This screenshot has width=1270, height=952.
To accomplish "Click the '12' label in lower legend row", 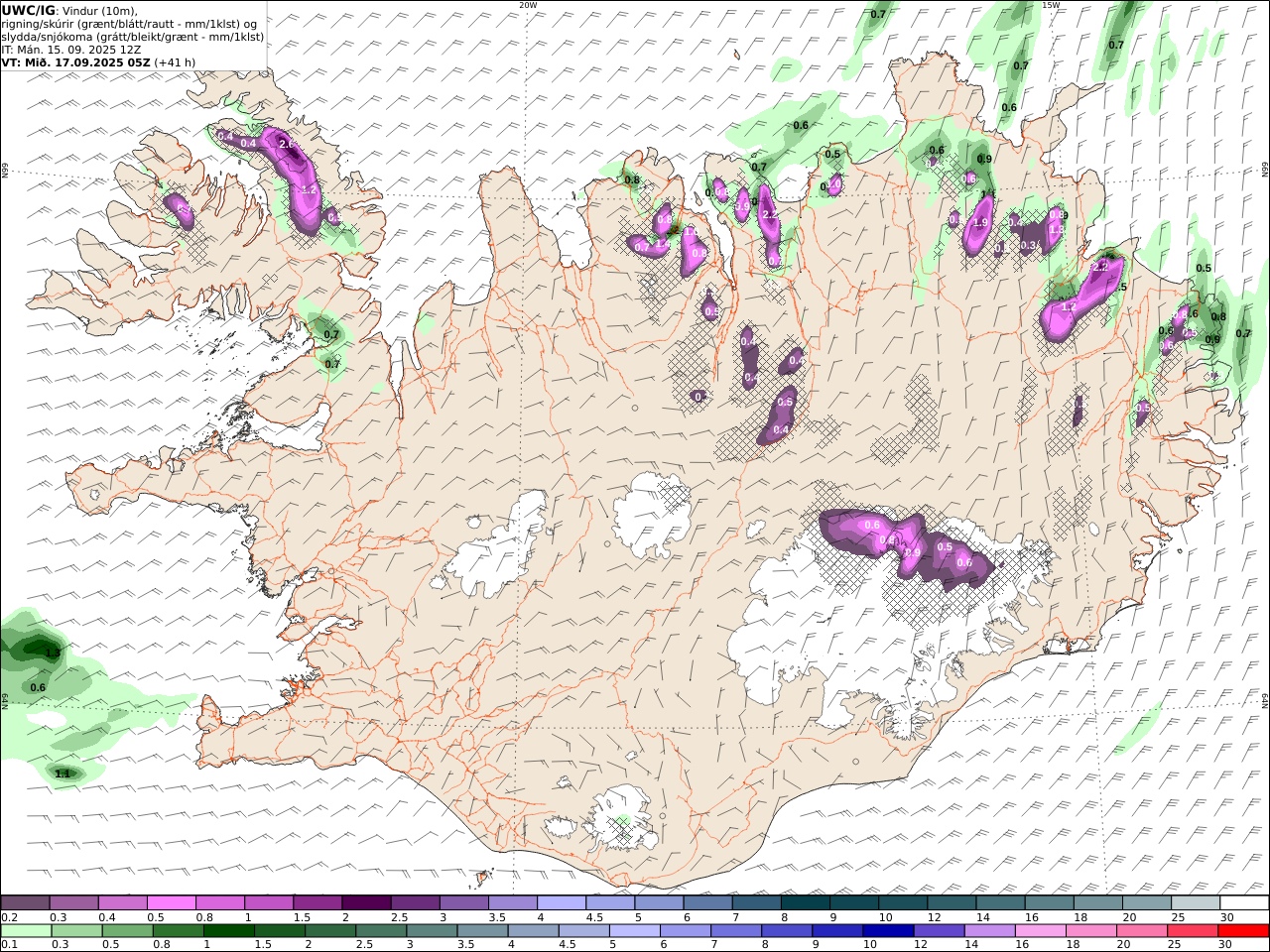I will (x=921, y=945).
